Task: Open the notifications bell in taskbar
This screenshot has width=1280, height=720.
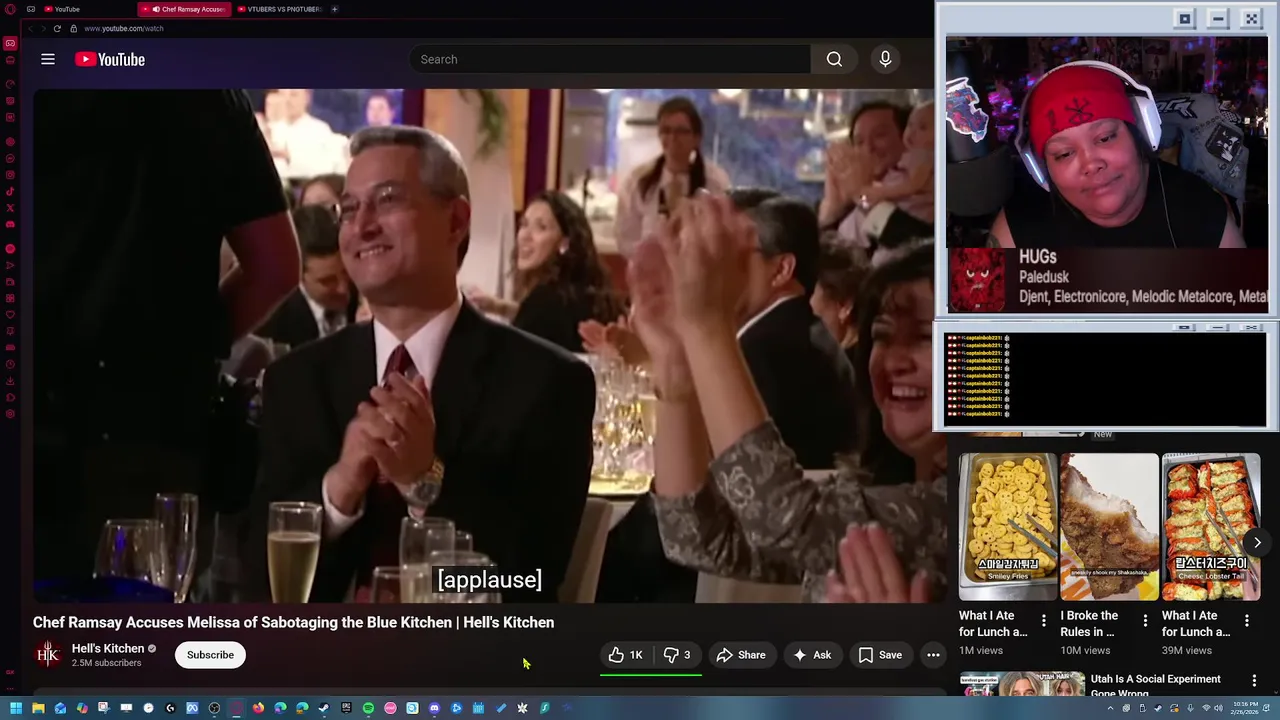Action: point(1267,708)
